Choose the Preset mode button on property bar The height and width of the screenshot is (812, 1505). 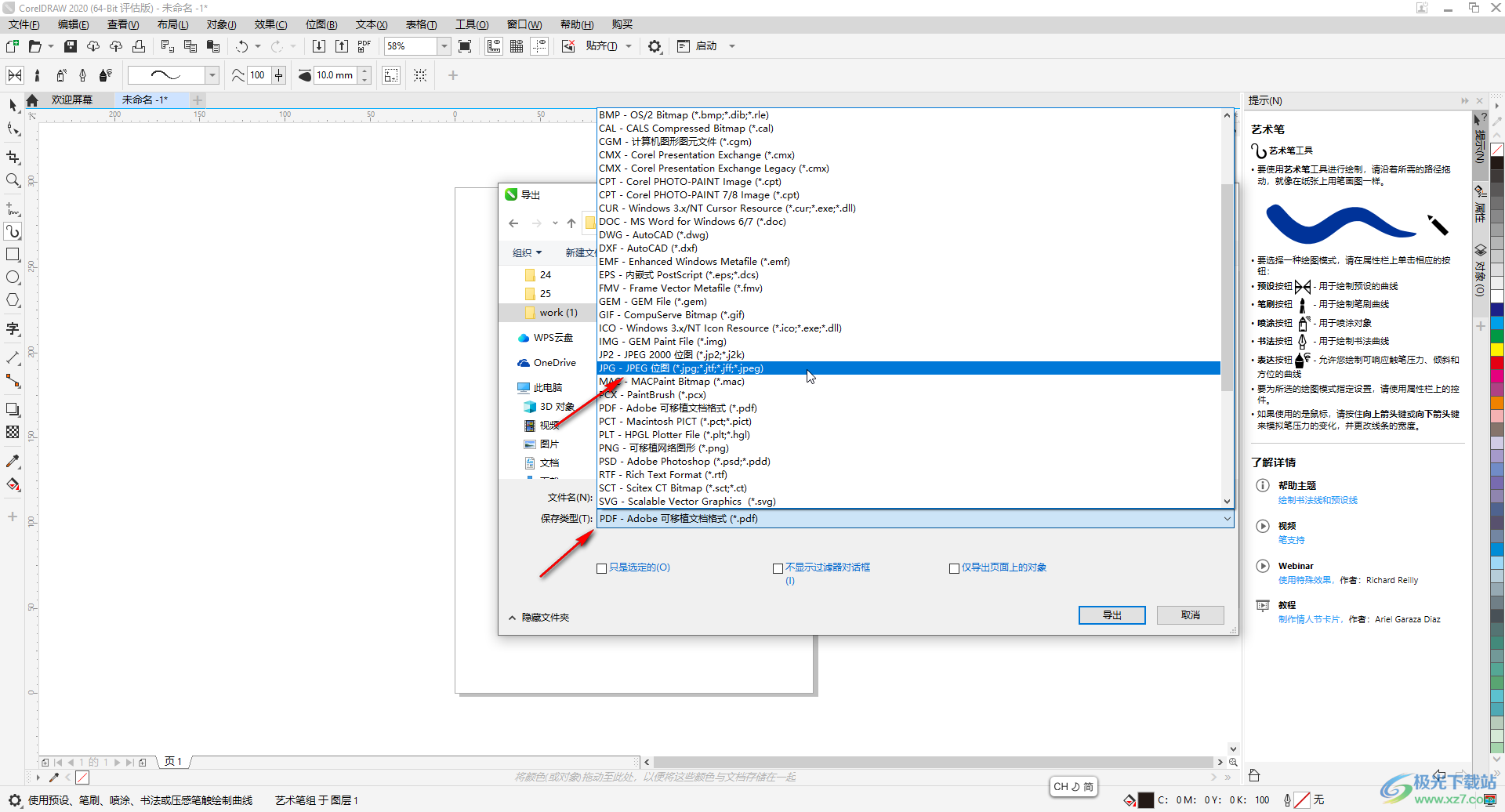point(15,75)
